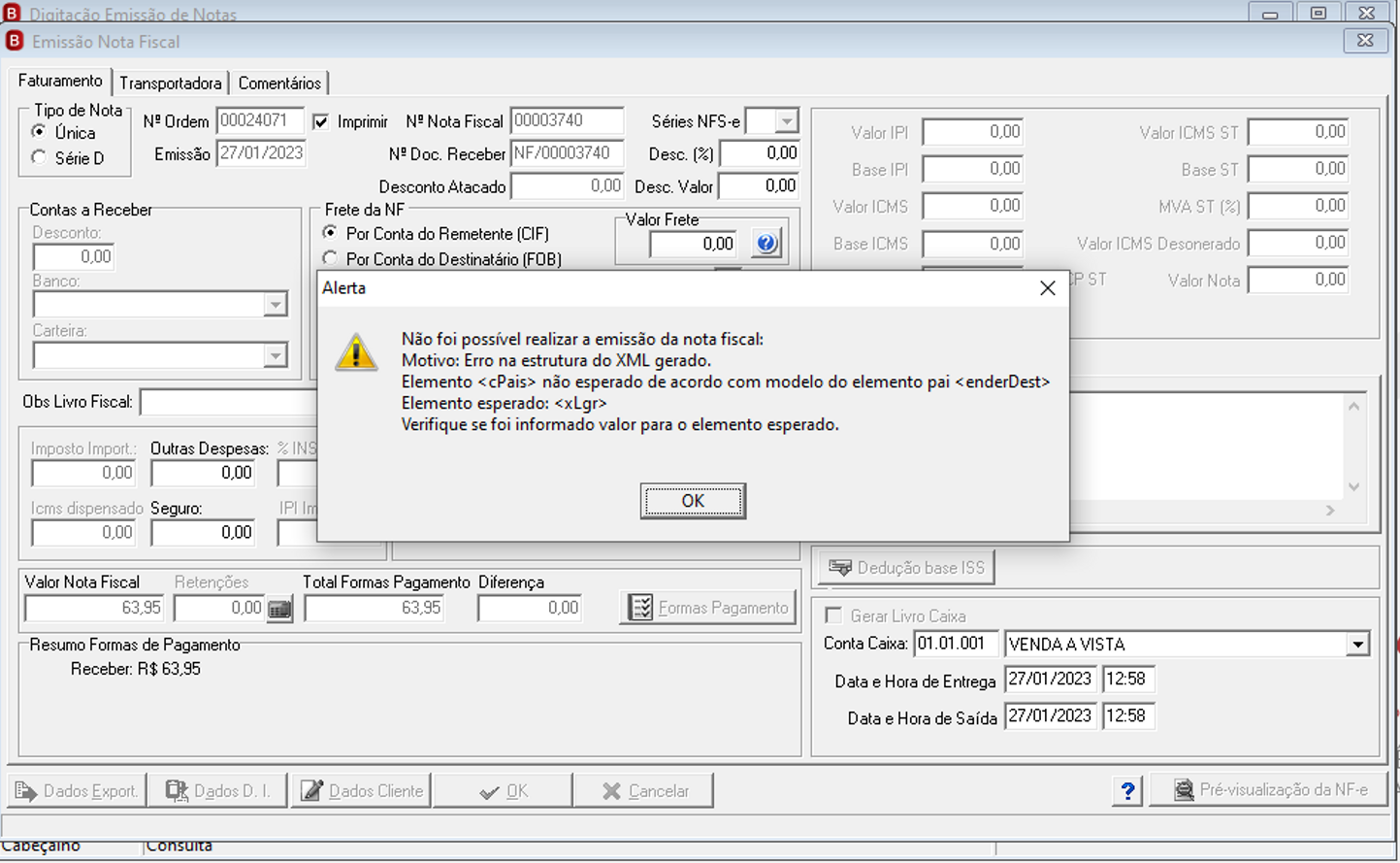Click the Nº Ordem field

[260, 121]
